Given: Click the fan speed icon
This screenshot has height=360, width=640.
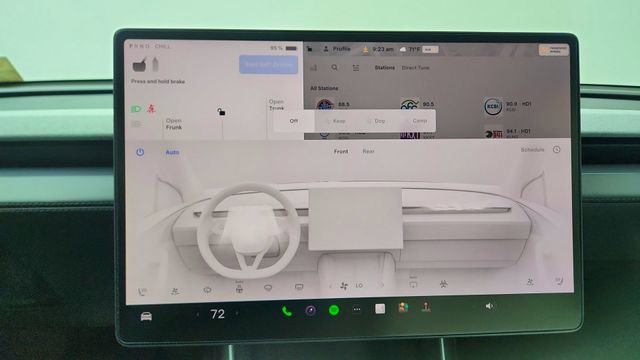Looking at the screenshot, I should (344, 286).
